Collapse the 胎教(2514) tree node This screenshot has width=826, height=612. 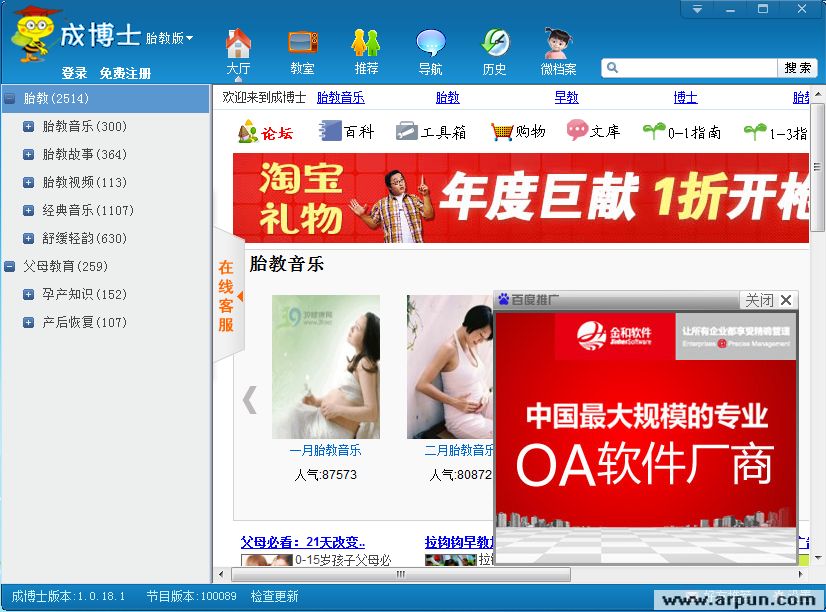tap(9, 98)
